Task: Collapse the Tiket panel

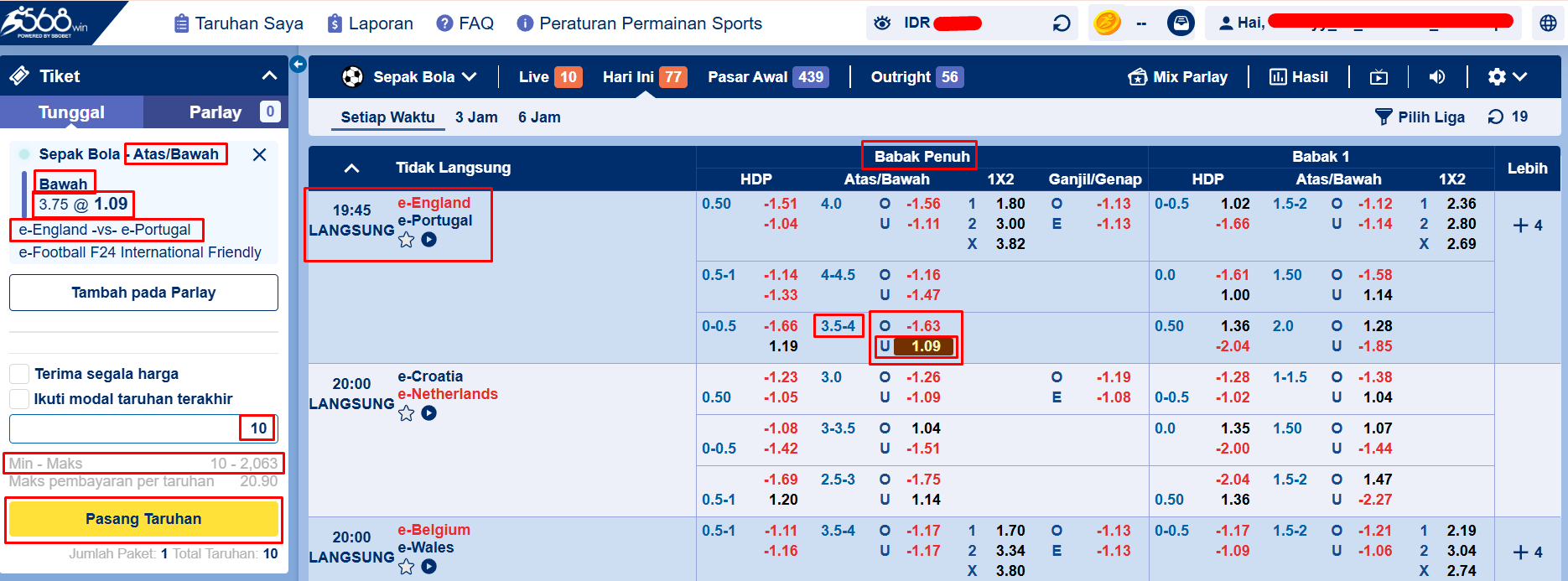Action: click(269, 76)
